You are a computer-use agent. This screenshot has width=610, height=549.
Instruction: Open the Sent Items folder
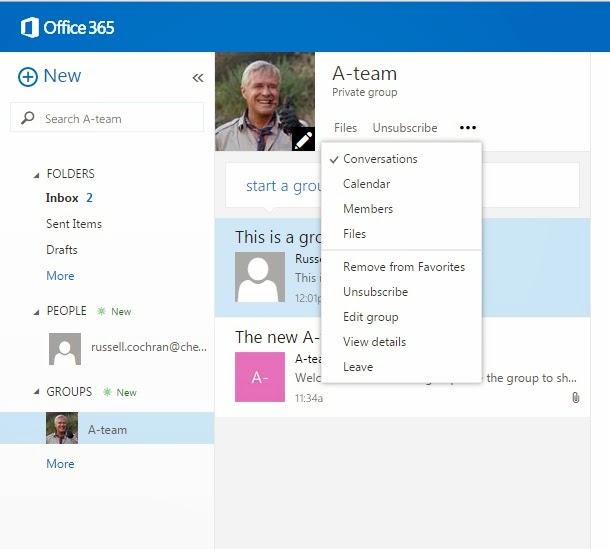pyautogui.click(x=74, y=224)
